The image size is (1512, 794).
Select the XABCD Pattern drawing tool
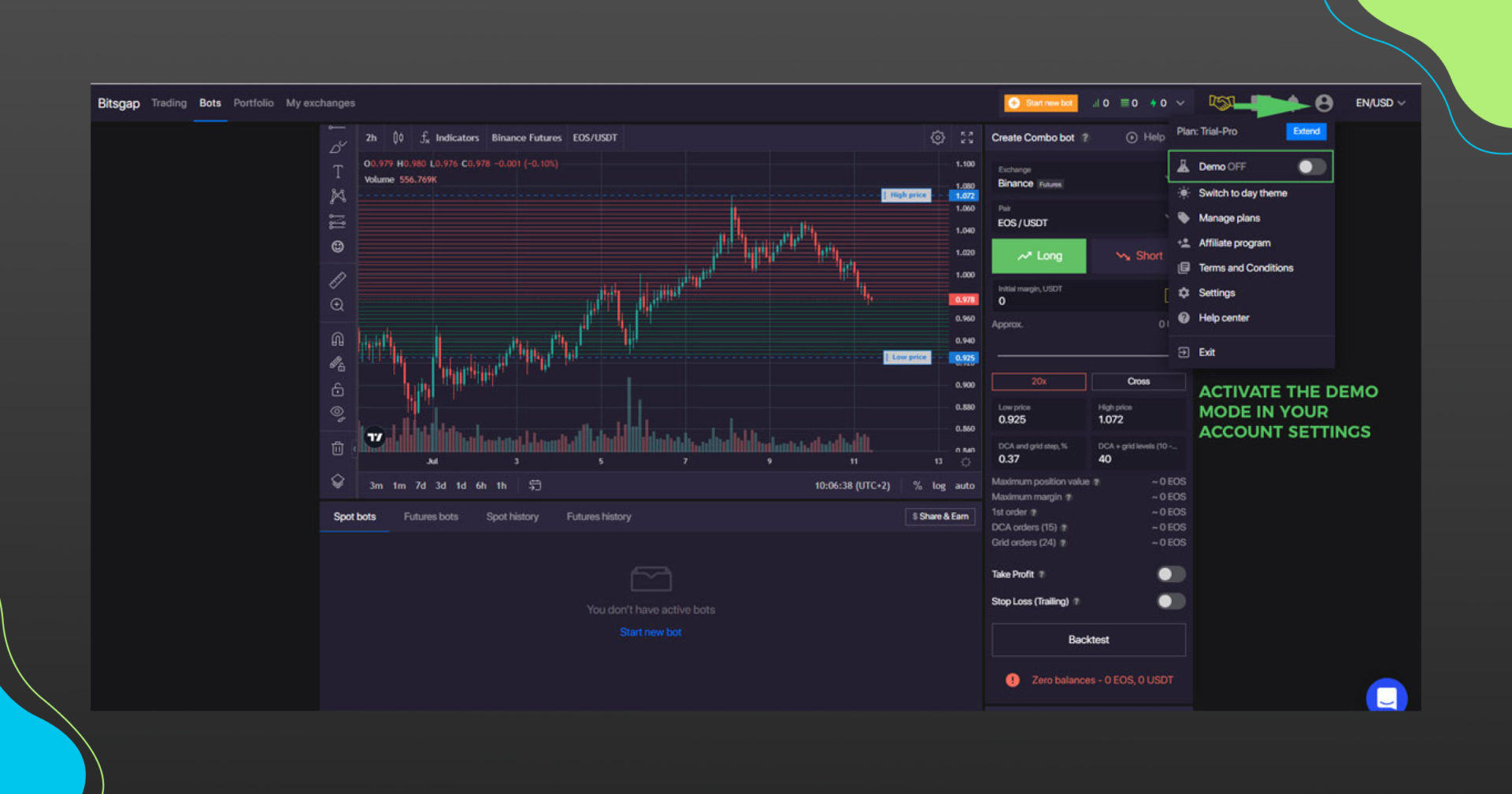tap(337, 195)
